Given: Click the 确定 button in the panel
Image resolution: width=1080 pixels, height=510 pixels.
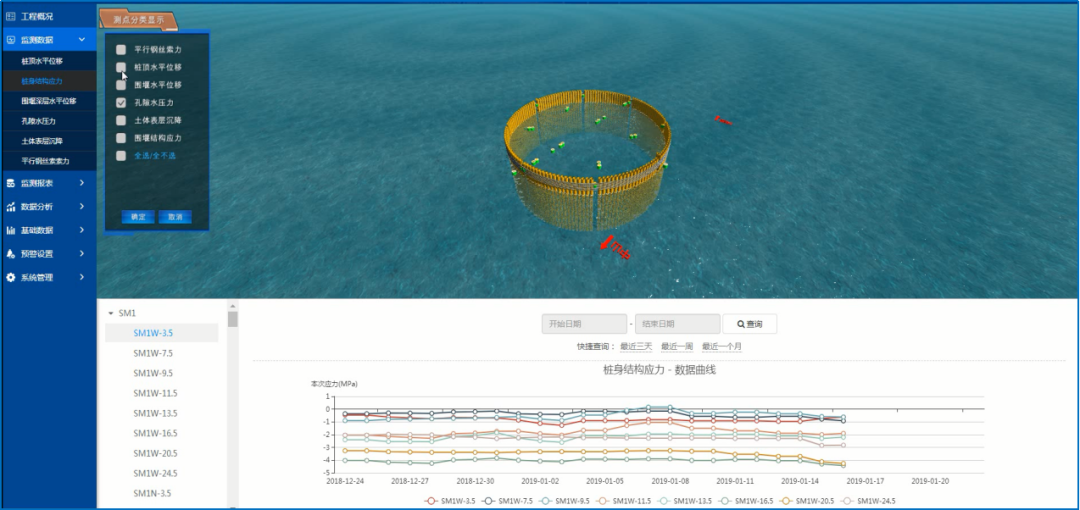Looking at the screenshot, I should pos(138,217).
